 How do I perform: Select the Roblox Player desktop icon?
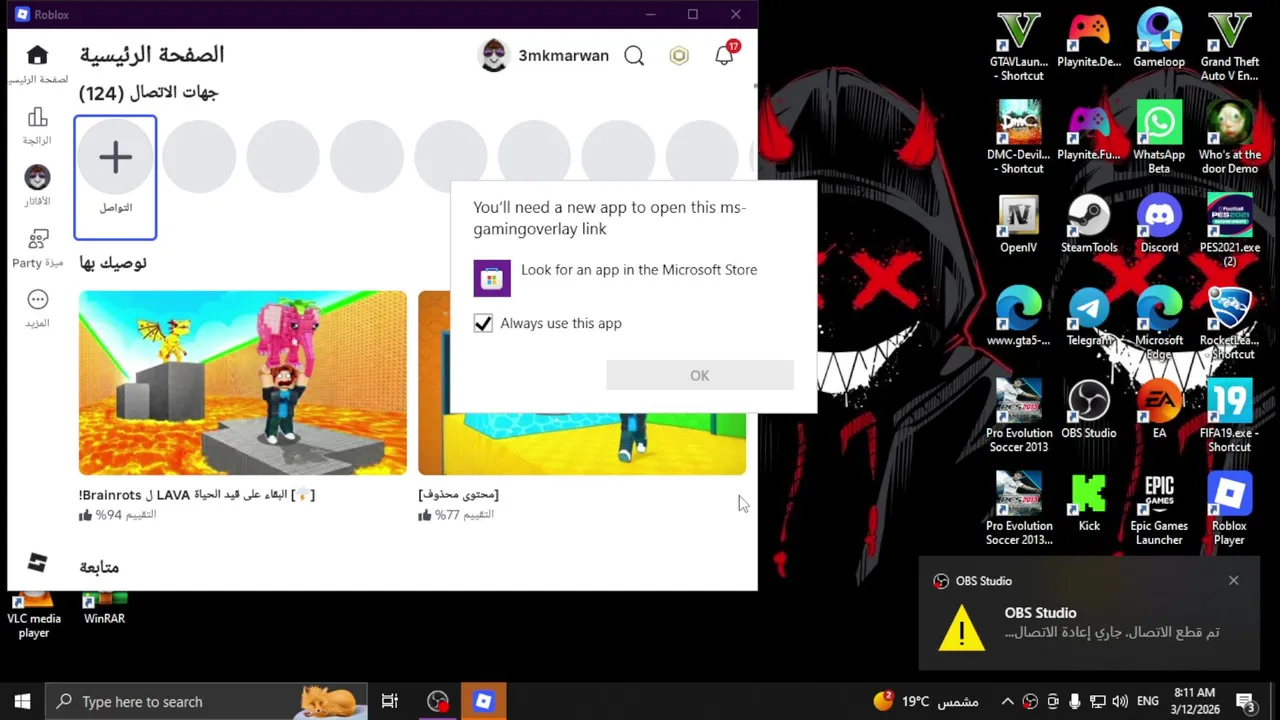point(1229,510)
